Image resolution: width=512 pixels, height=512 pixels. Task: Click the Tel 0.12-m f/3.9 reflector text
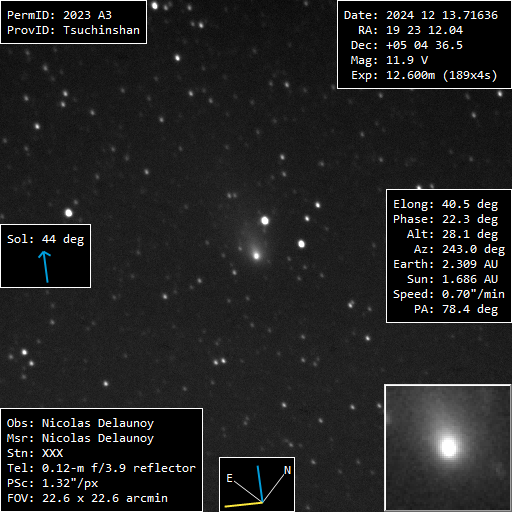[x=101, y=468]
